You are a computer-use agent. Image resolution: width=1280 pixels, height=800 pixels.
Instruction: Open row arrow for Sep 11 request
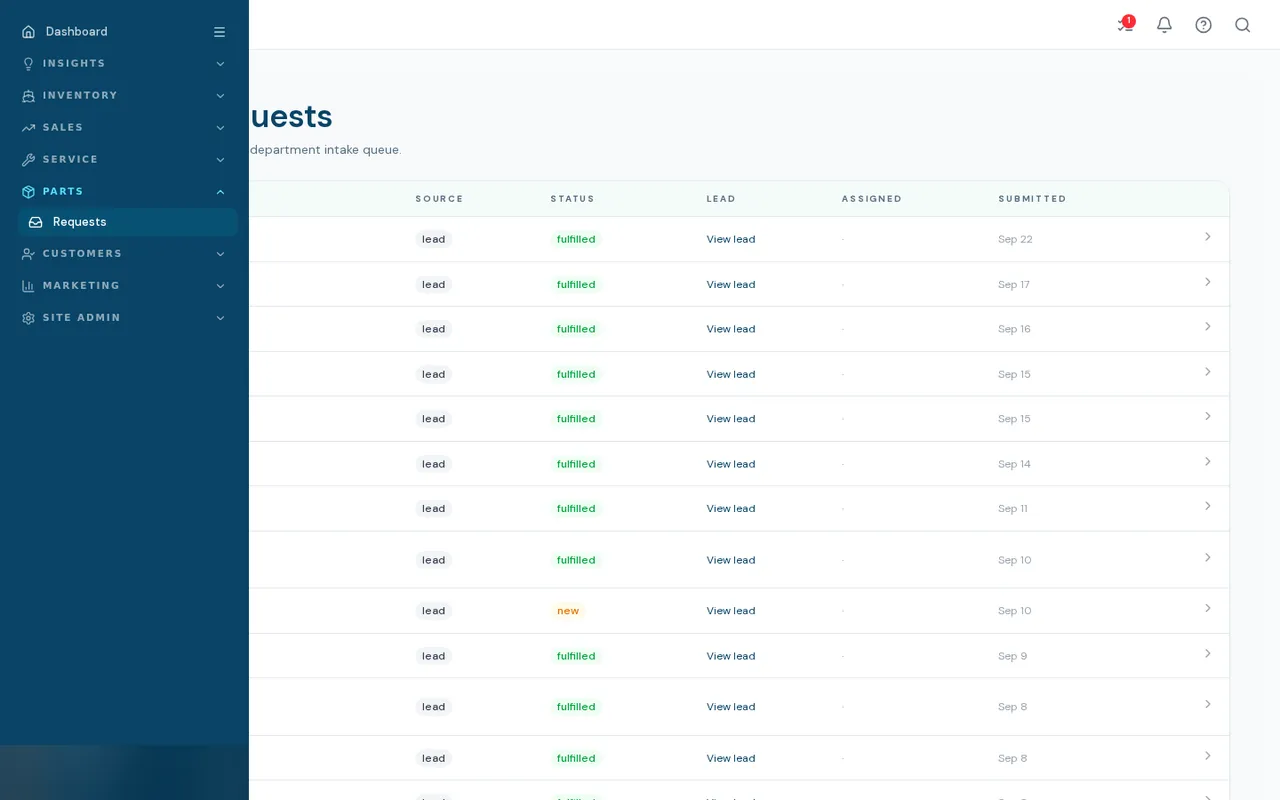(x=1207, y=506)
